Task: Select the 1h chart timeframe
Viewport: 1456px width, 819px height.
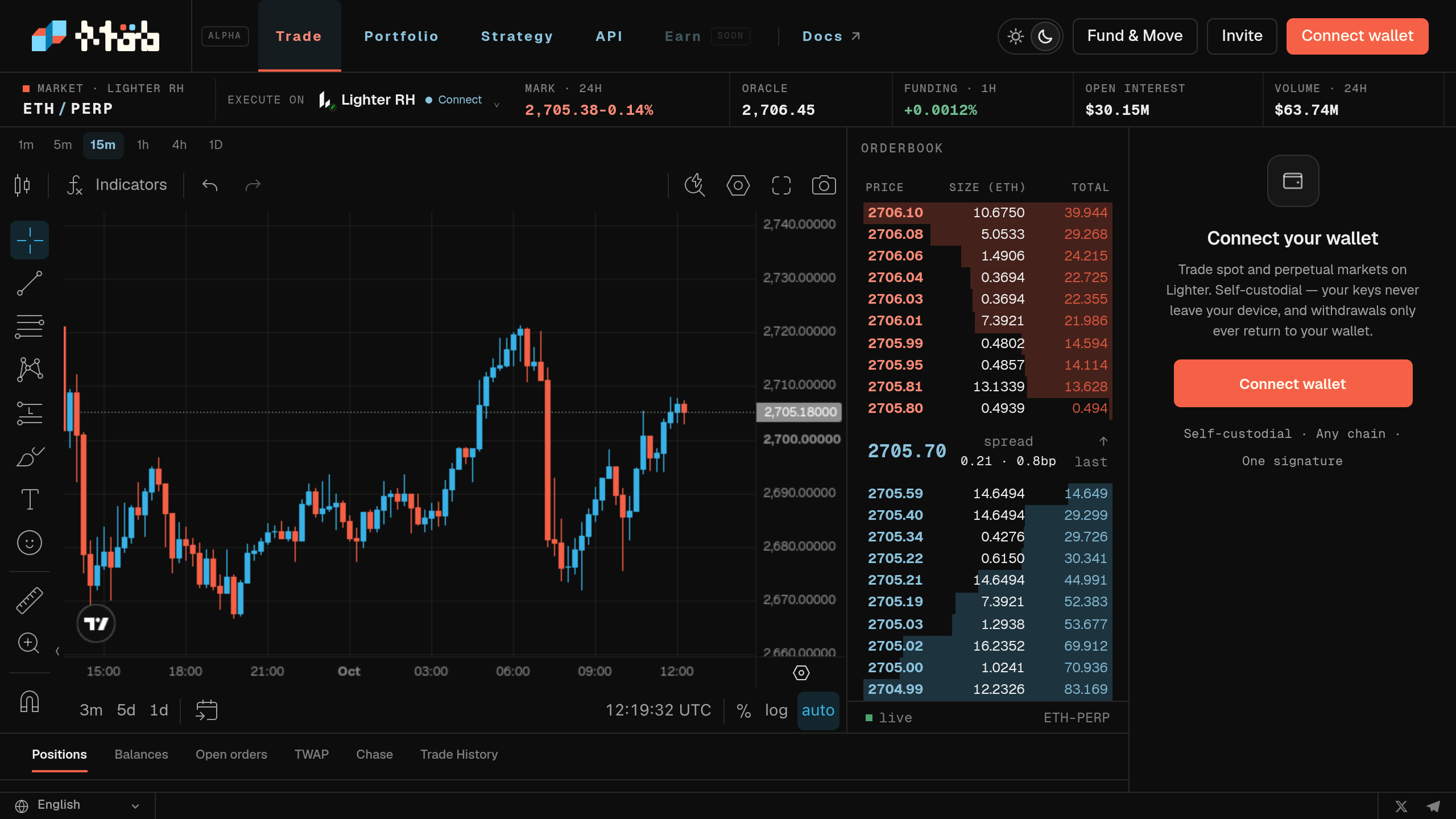Action: (x=143, y=145)
